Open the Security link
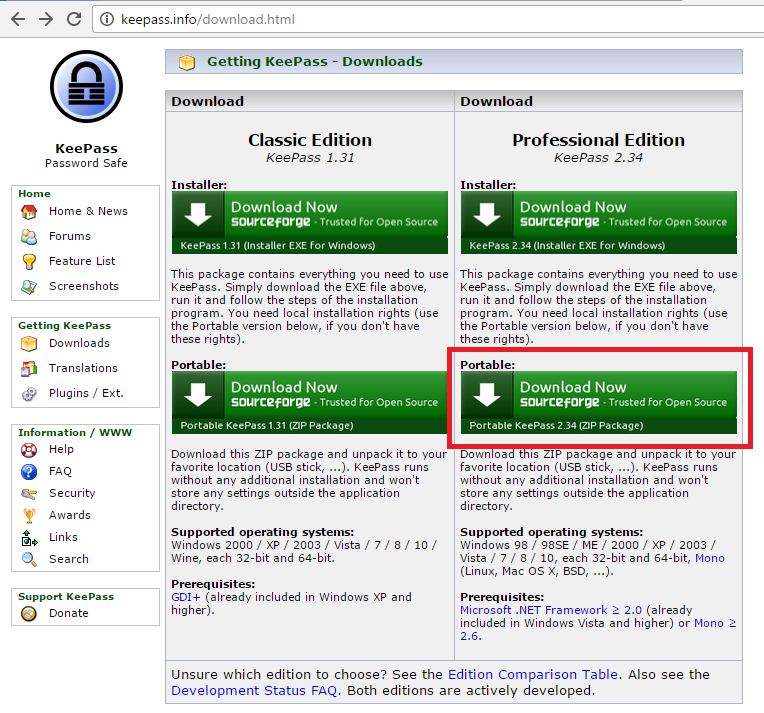The image size is (764, 713). pyautogui.click(x=72, y=493)
